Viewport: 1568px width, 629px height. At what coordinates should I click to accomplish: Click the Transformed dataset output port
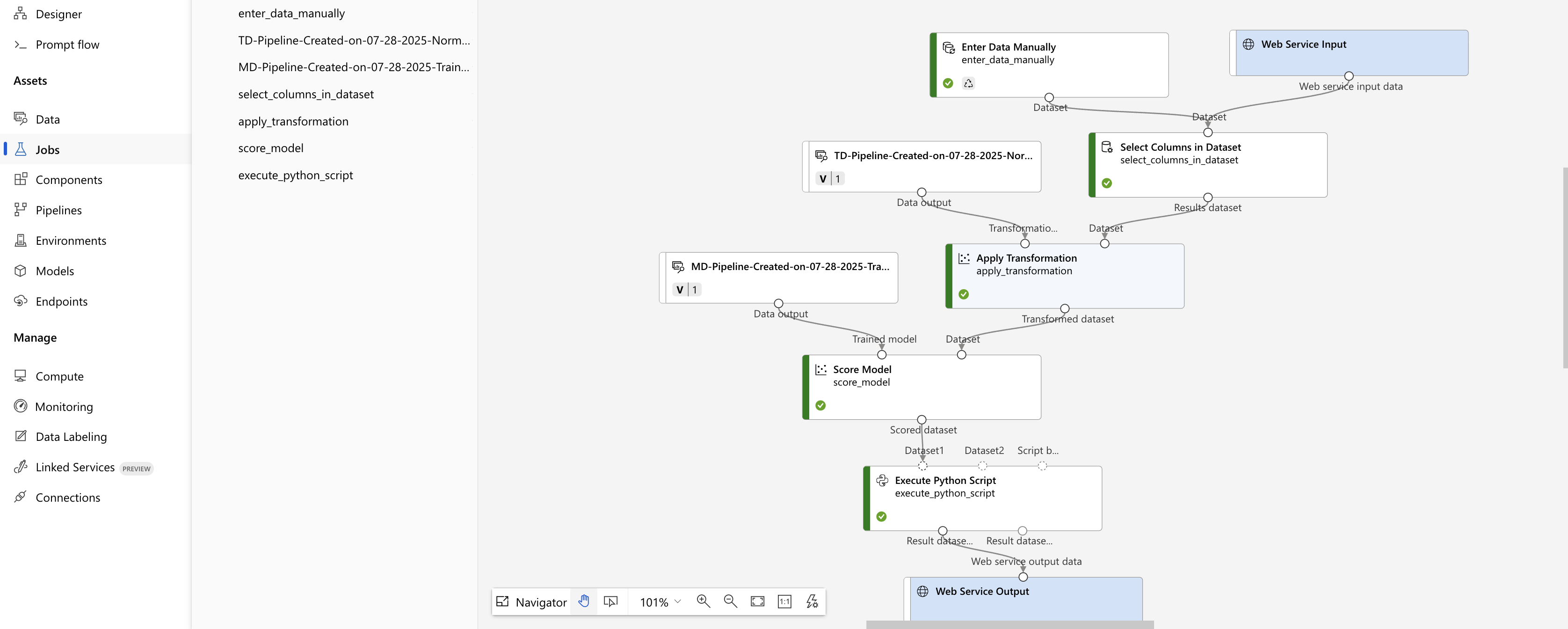tap(1065, 309)
